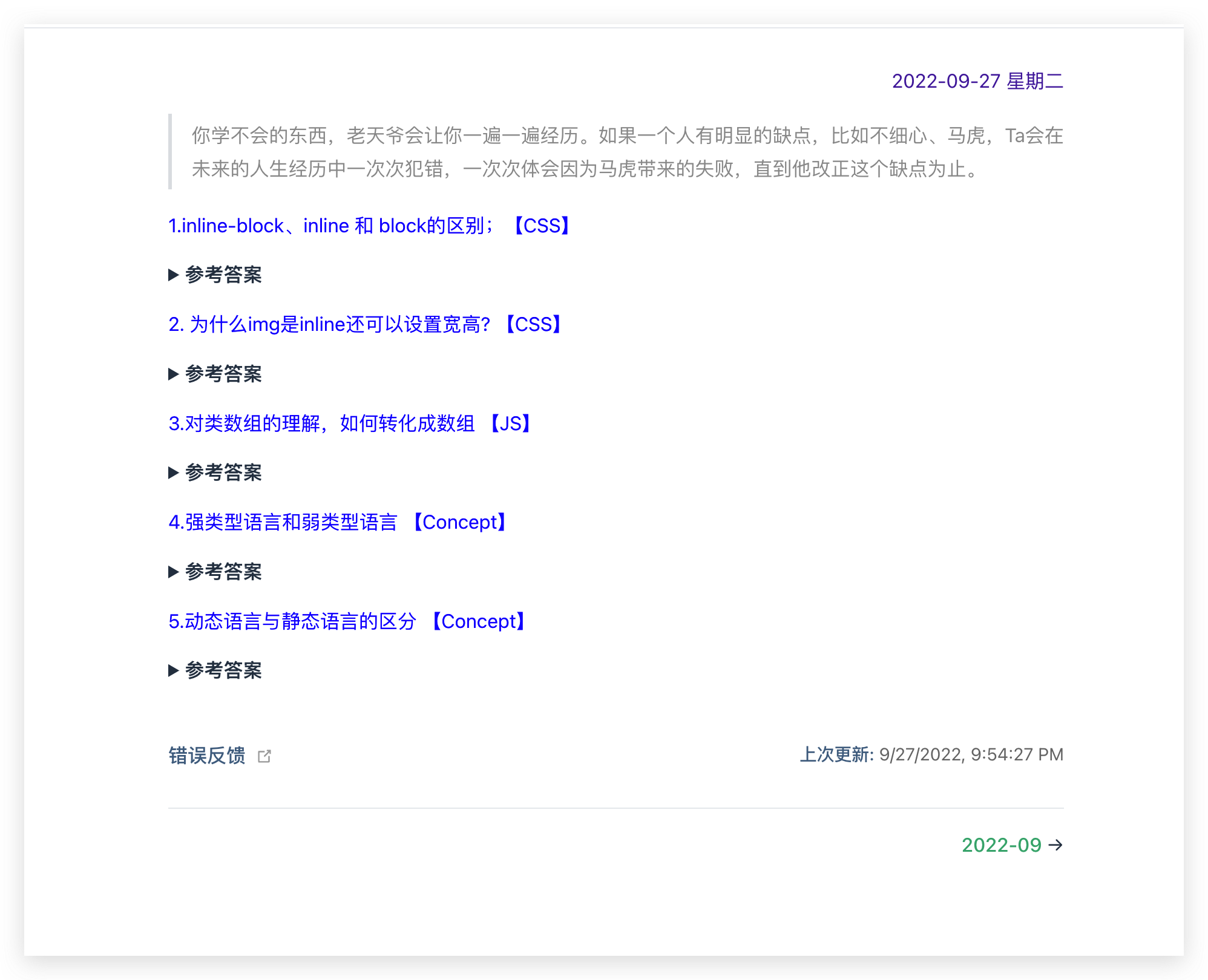
Task: Open question 2 about img inline 宽高
Action: point(330,325)
